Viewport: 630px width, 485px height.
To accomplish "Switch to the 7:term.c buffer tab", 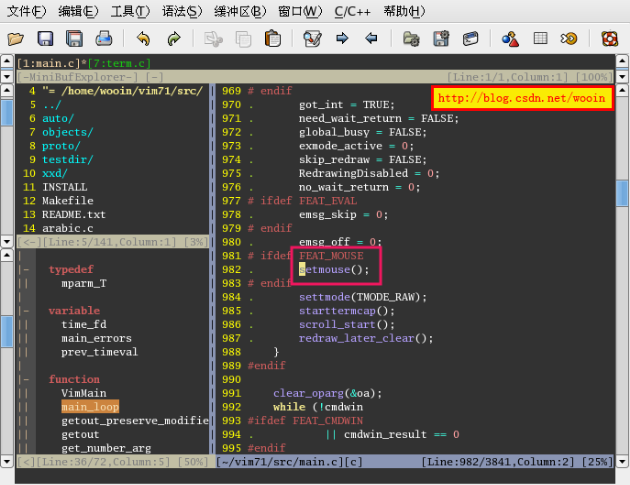I will pyautogui.click(x=119, y=63).
